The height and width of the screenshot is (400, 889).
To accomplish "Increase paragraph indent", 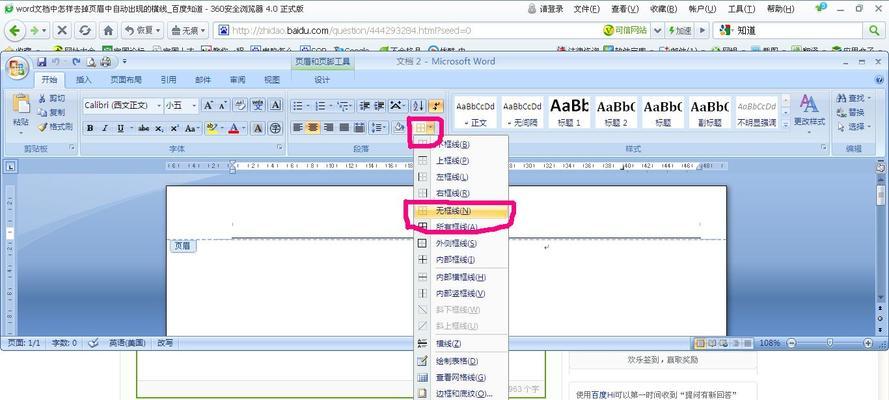I will point(379,105).
